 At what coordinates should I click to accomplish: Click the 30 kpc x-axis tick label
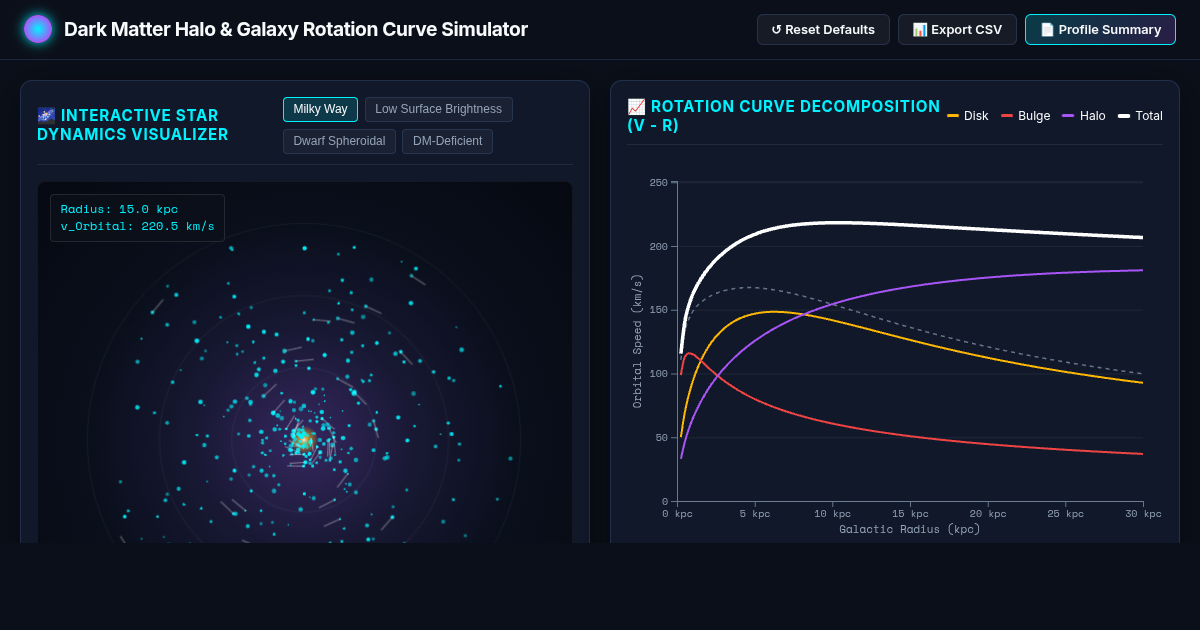(x=1143, y=514)
